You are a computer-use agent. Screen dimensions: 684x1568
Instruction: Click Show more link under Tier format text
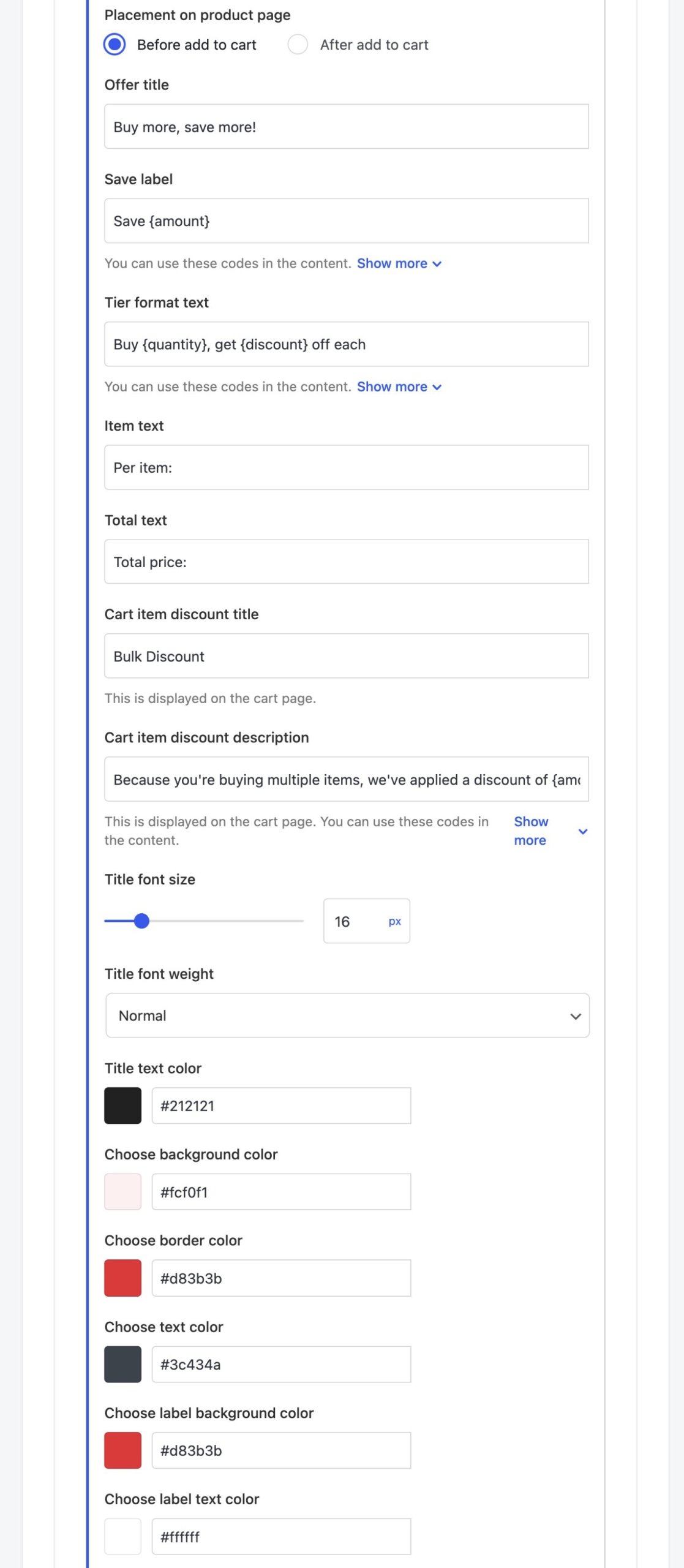tap(392, 386)
